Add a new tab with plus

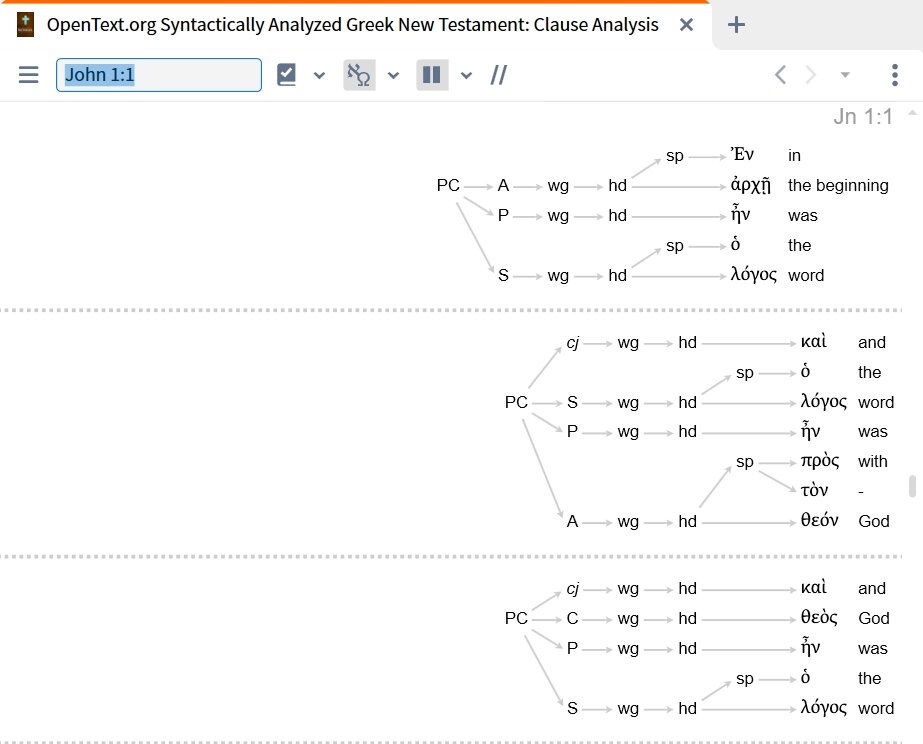(x=736, y=25)
